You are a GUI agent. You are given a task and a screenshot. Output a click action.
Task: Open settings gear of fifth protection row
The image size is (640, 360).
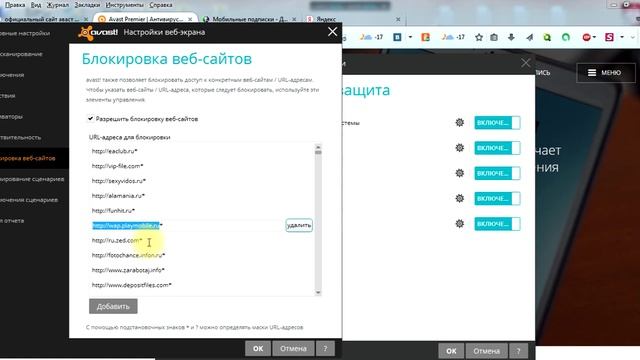[460, 224]
